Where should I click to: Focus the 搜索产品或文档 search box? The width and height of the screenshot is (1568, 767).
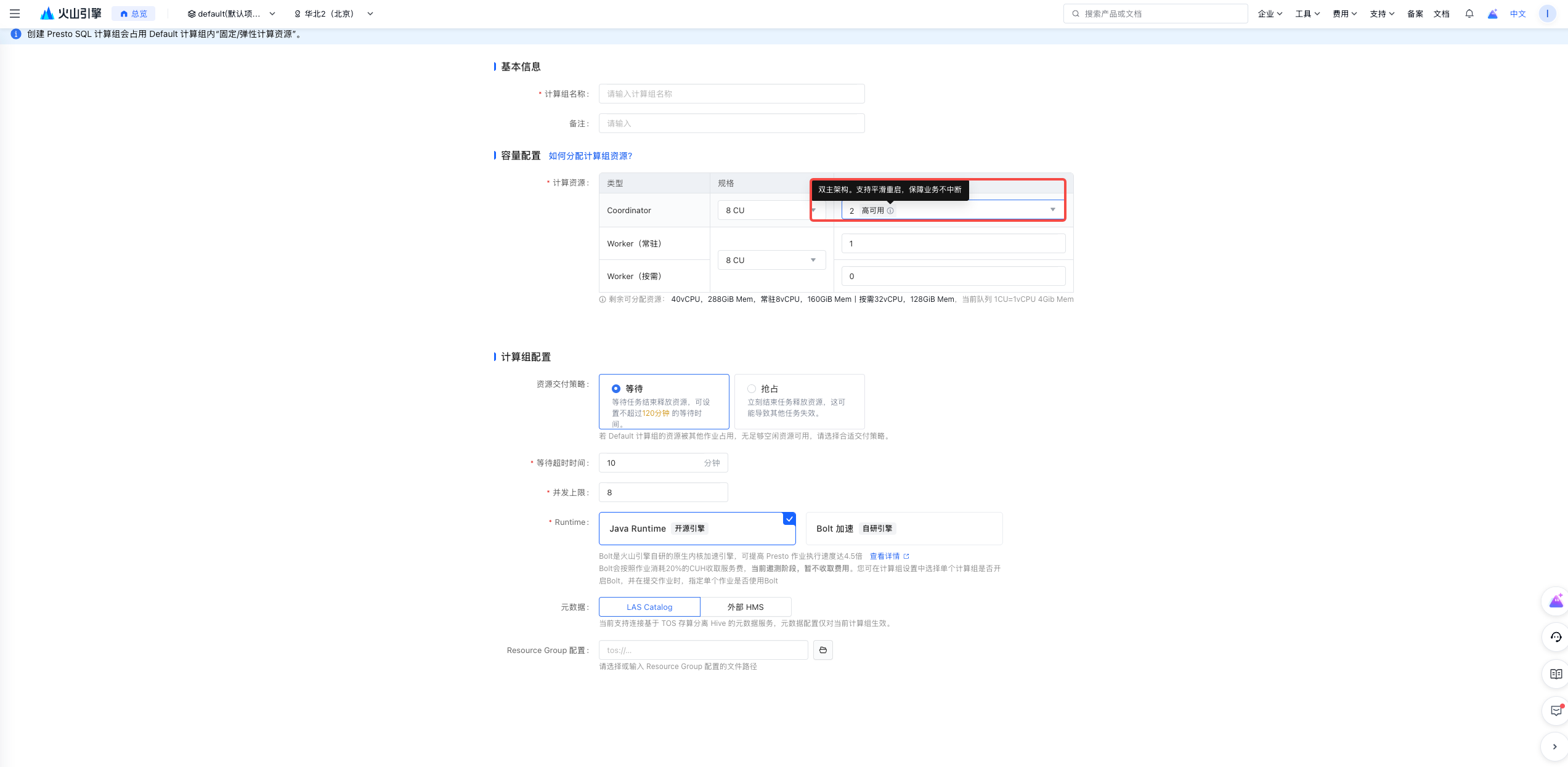pyautogui.click(x=1156, y=14)
